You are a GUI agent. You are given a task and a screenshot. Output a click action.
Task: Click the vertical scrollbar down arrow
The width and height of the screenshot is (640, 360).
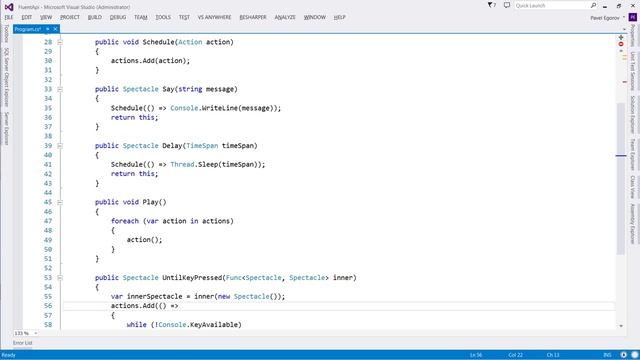point(621,326)
